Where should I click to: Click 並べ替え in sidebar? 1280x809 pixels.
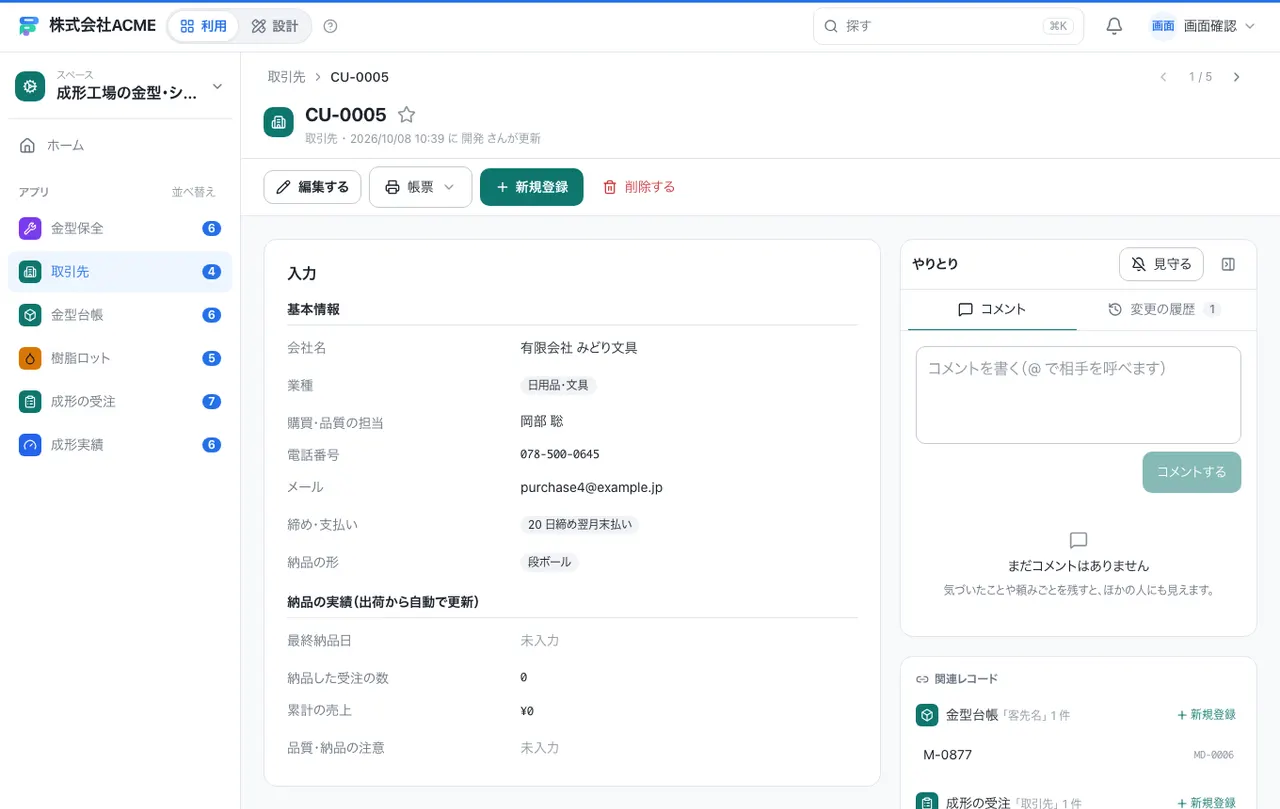point(194,192)
